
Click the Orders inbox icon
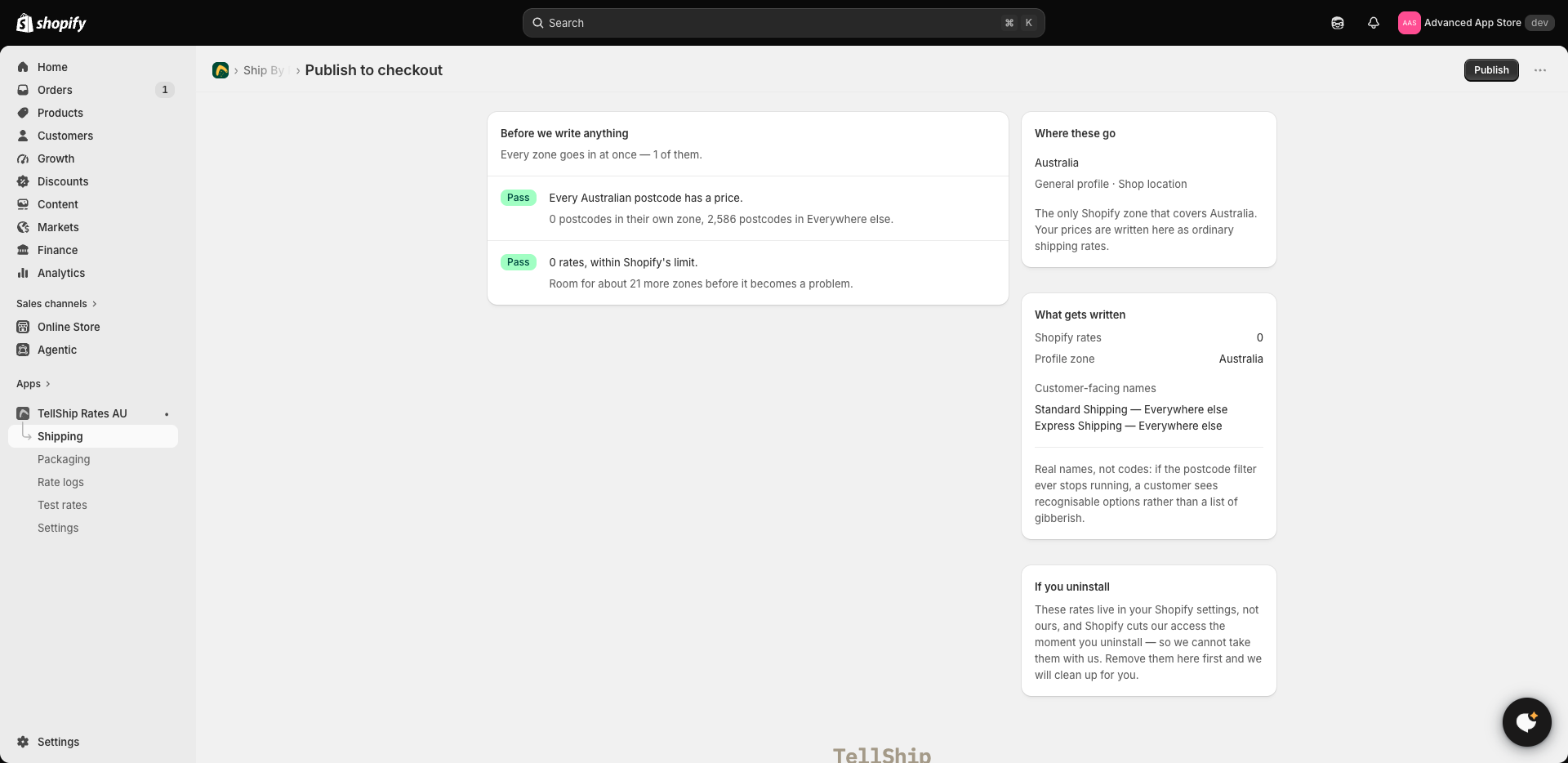click(23, 90)
